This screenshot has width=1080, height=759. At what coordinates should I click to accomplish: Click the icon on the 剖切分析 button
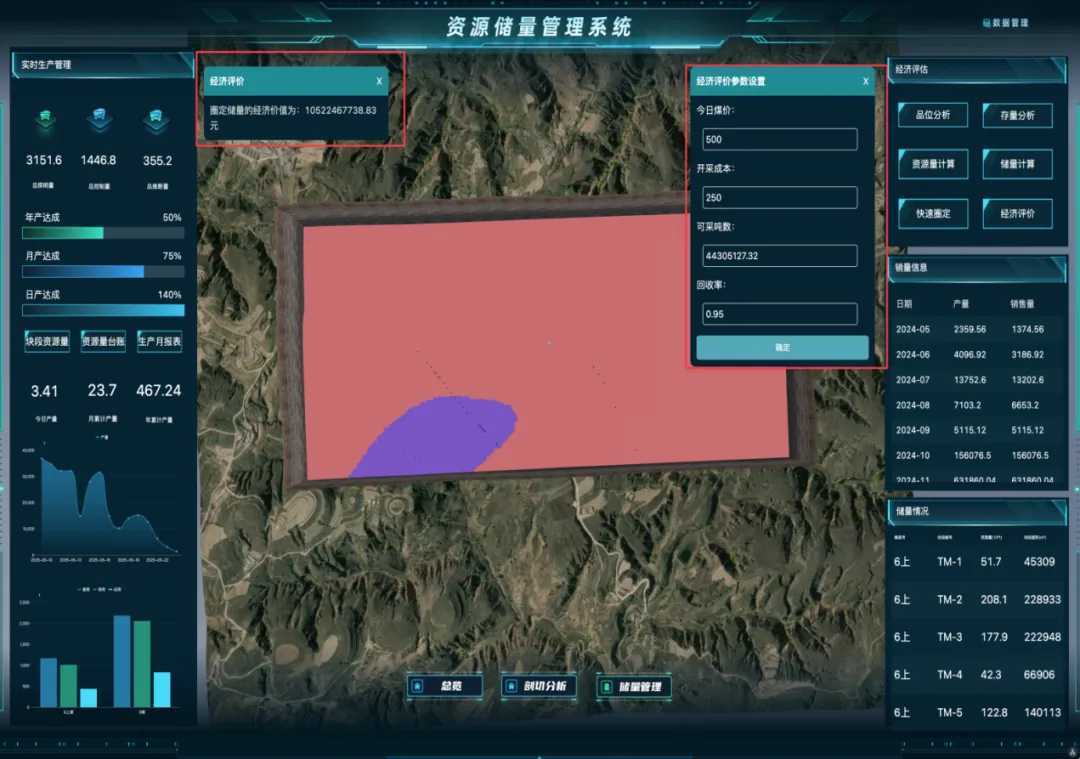512,686
